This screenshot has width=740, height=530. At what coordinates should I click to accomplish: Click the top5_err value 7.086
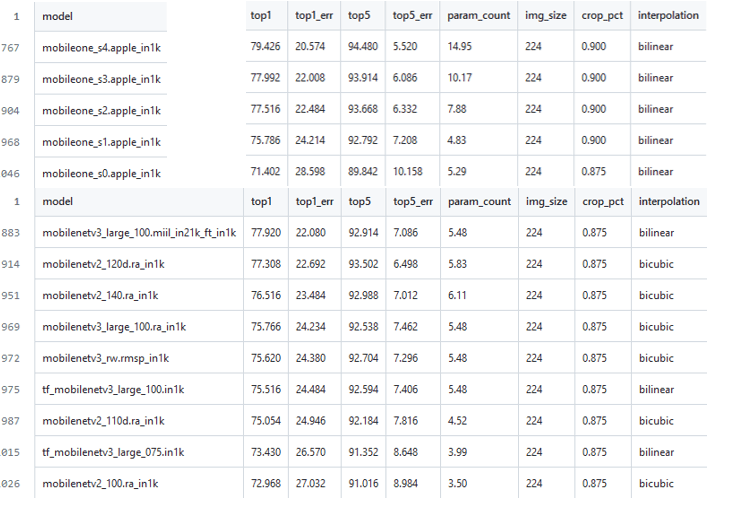(405, 233)
